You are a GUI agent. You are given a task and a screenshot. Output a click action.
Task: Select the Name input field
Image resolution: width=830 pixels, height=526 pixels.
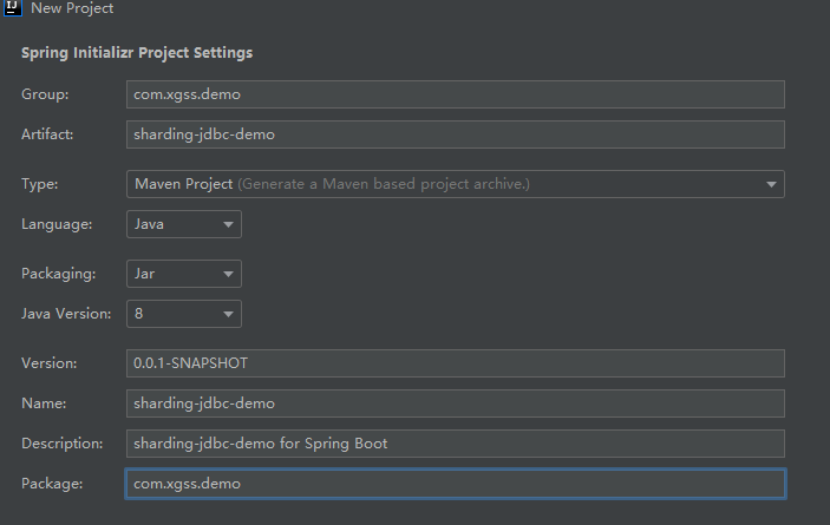[455, 403]
